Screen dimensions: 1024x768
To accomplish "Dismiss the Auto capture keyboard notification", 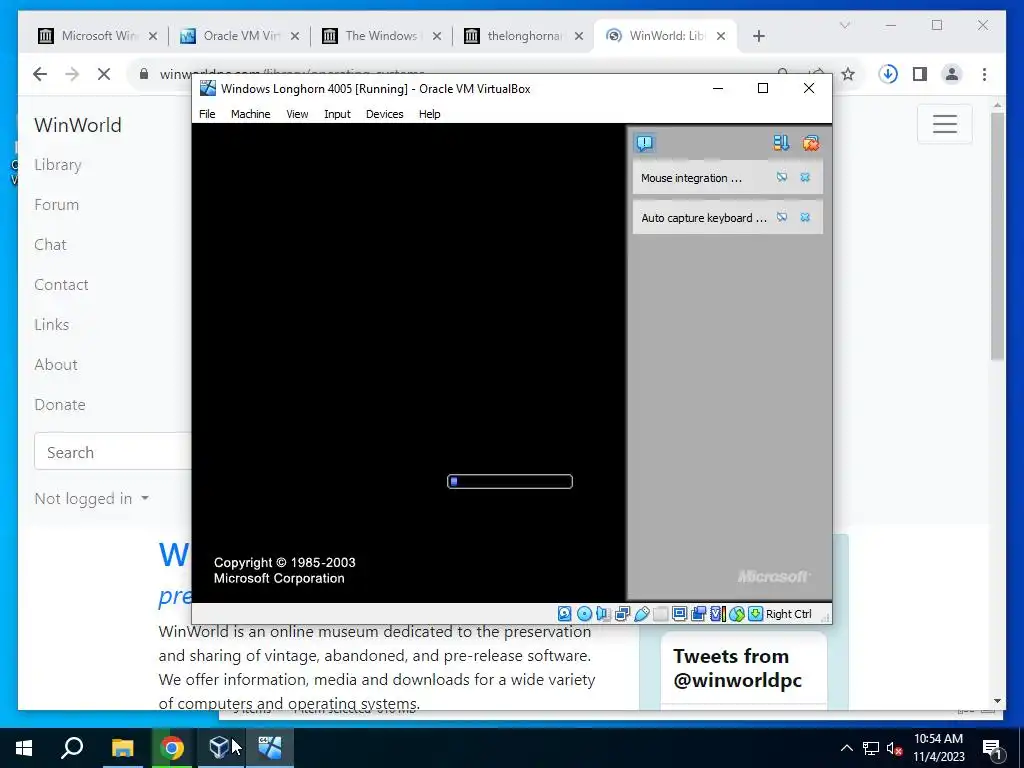I will click(805, 217).
